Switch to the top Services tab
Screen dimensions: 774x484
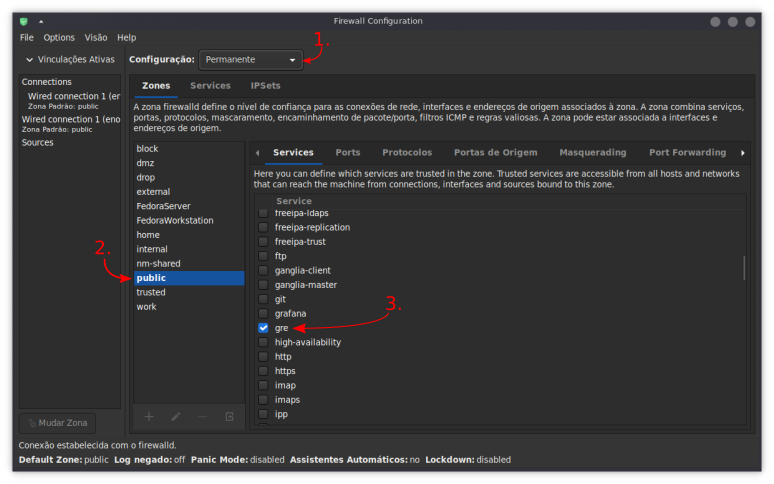click(210, 86)
